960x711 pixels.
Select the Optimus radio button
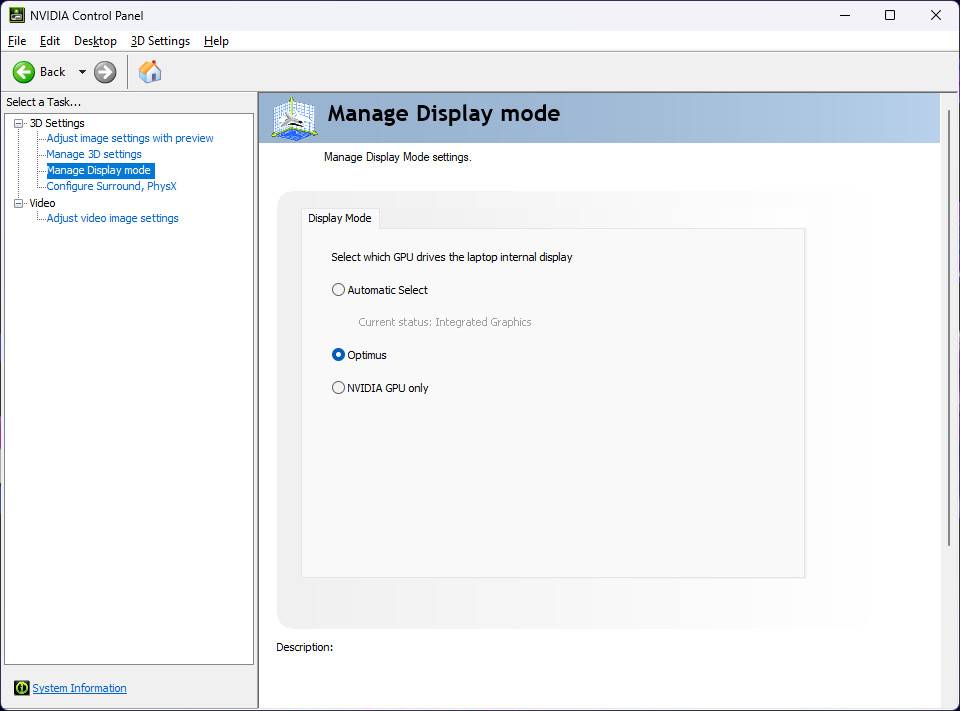338,355
